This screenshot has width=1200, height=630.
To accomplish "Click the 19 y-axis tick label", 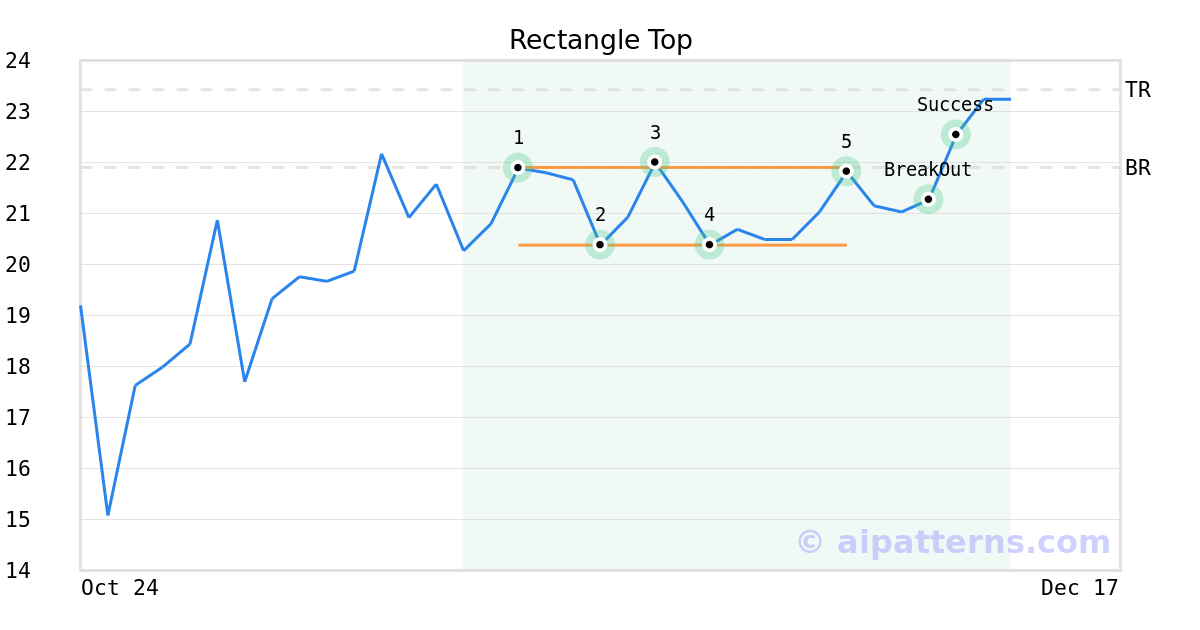I will click(18, 316).
